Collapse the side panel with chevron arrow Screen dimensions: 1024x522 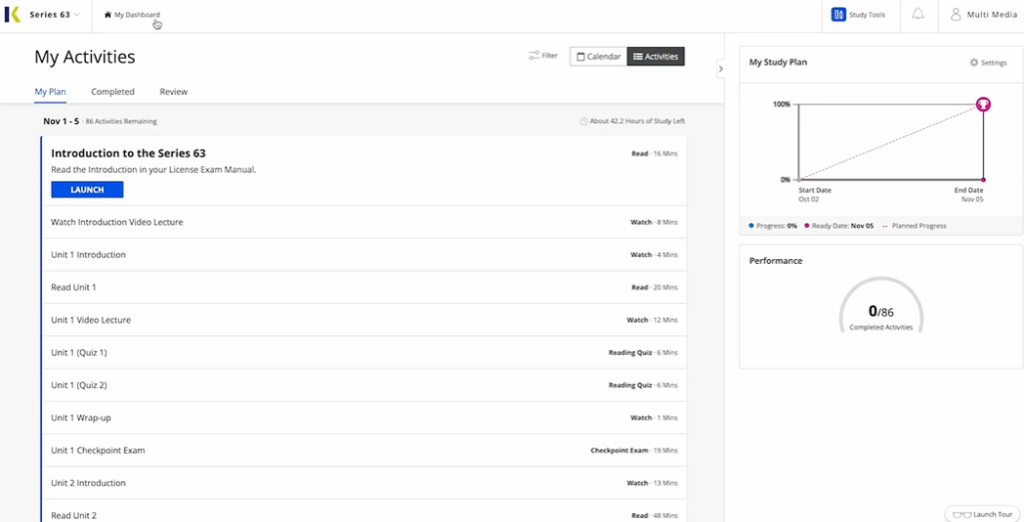(x=720, y=69)
